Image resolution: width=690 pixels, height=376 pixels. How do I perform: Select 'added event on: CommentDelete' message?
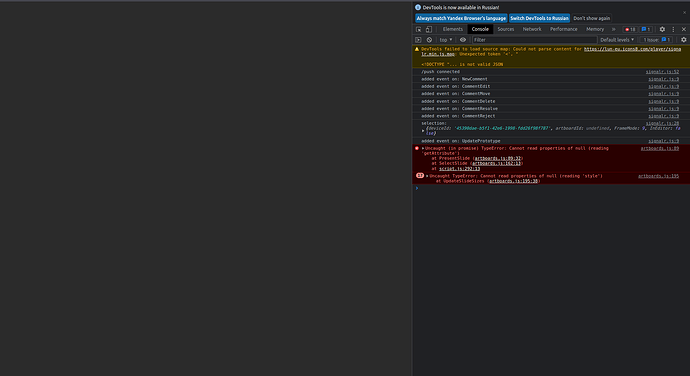click(458, 101)
